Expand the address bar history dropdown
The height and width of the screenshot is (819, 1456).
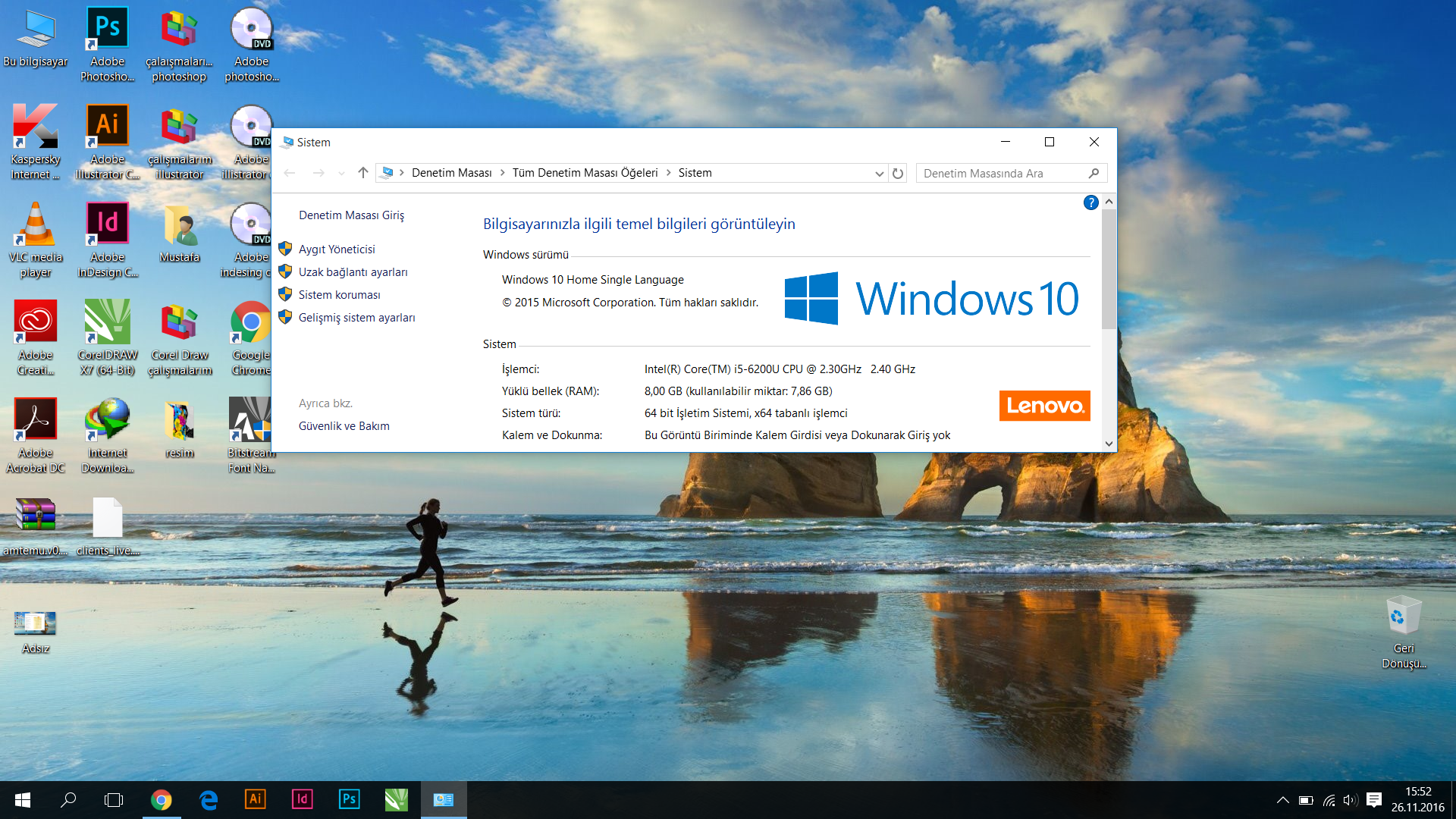click(x=879, y=173)
